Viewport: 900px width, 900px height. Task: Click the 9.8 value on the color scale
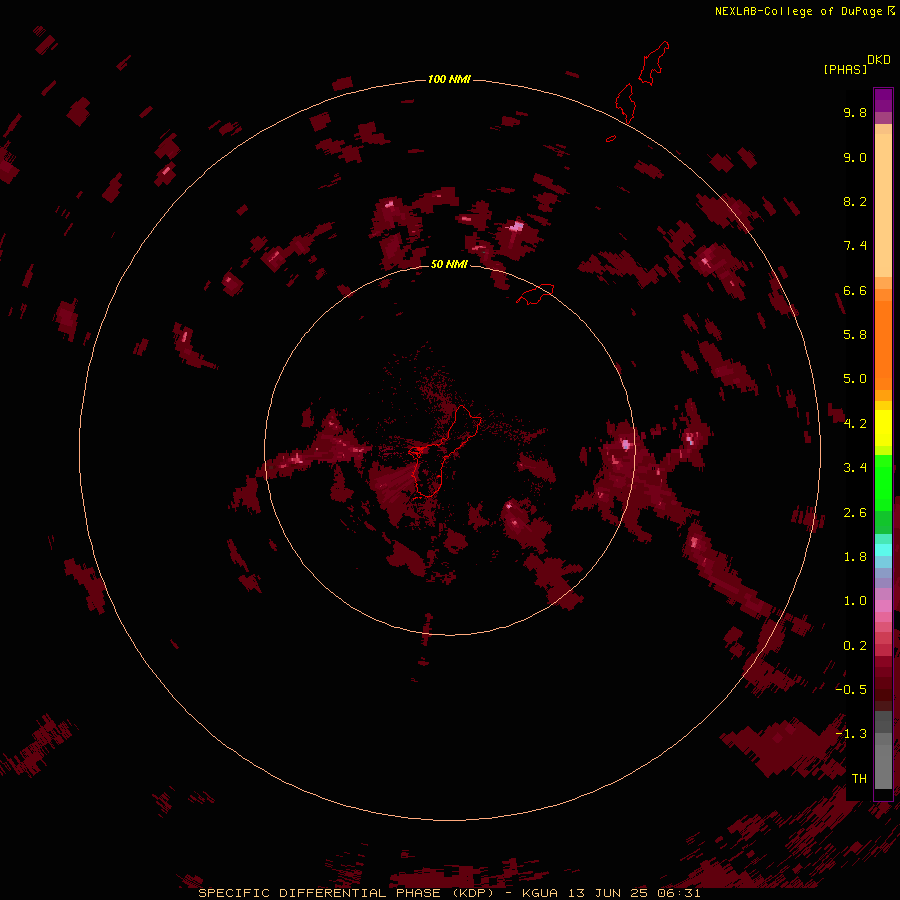855,112
